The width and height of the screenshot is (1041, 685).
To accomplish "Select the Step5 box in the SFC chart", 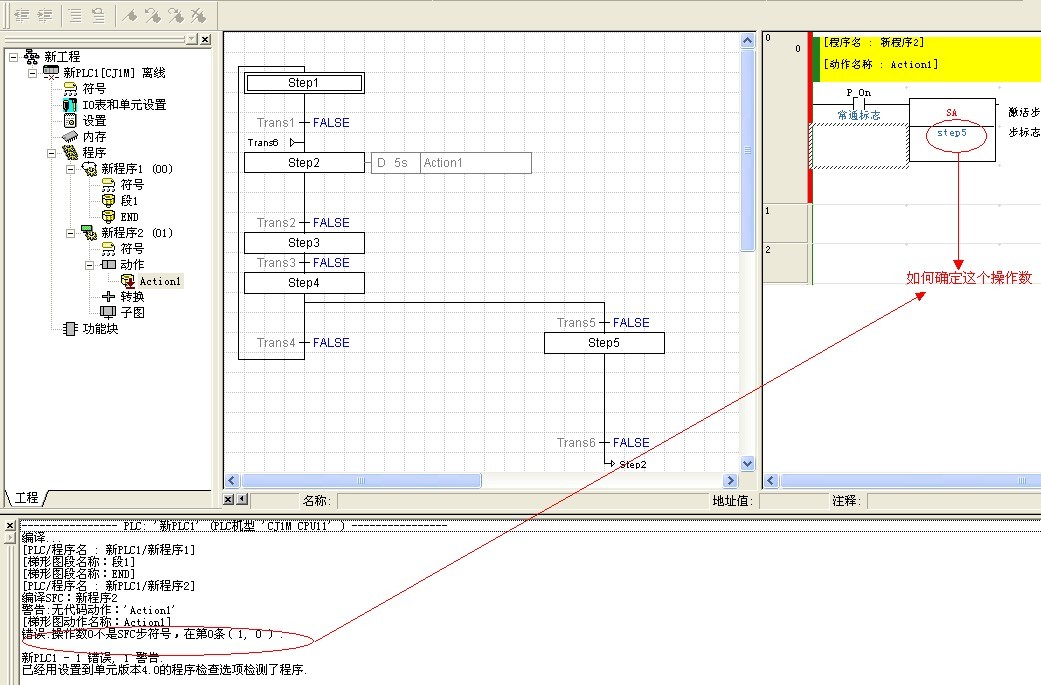I will [603, 343].
